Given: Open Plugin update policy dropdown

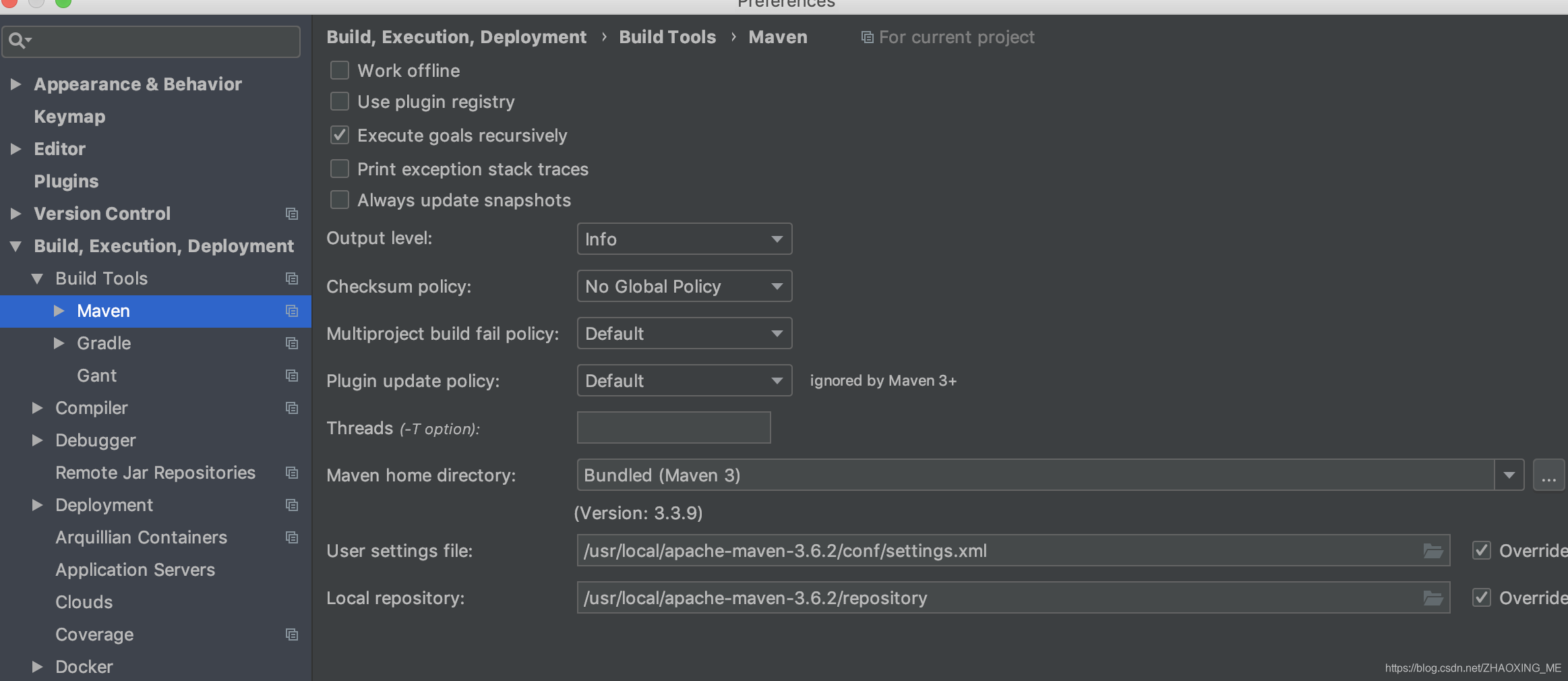Looking at the screenshot, I should [684, 380].
